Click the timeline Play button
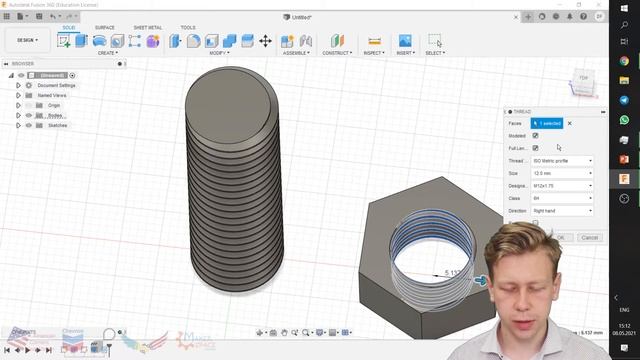Viewport: 640px width, 360px height. 28,350
